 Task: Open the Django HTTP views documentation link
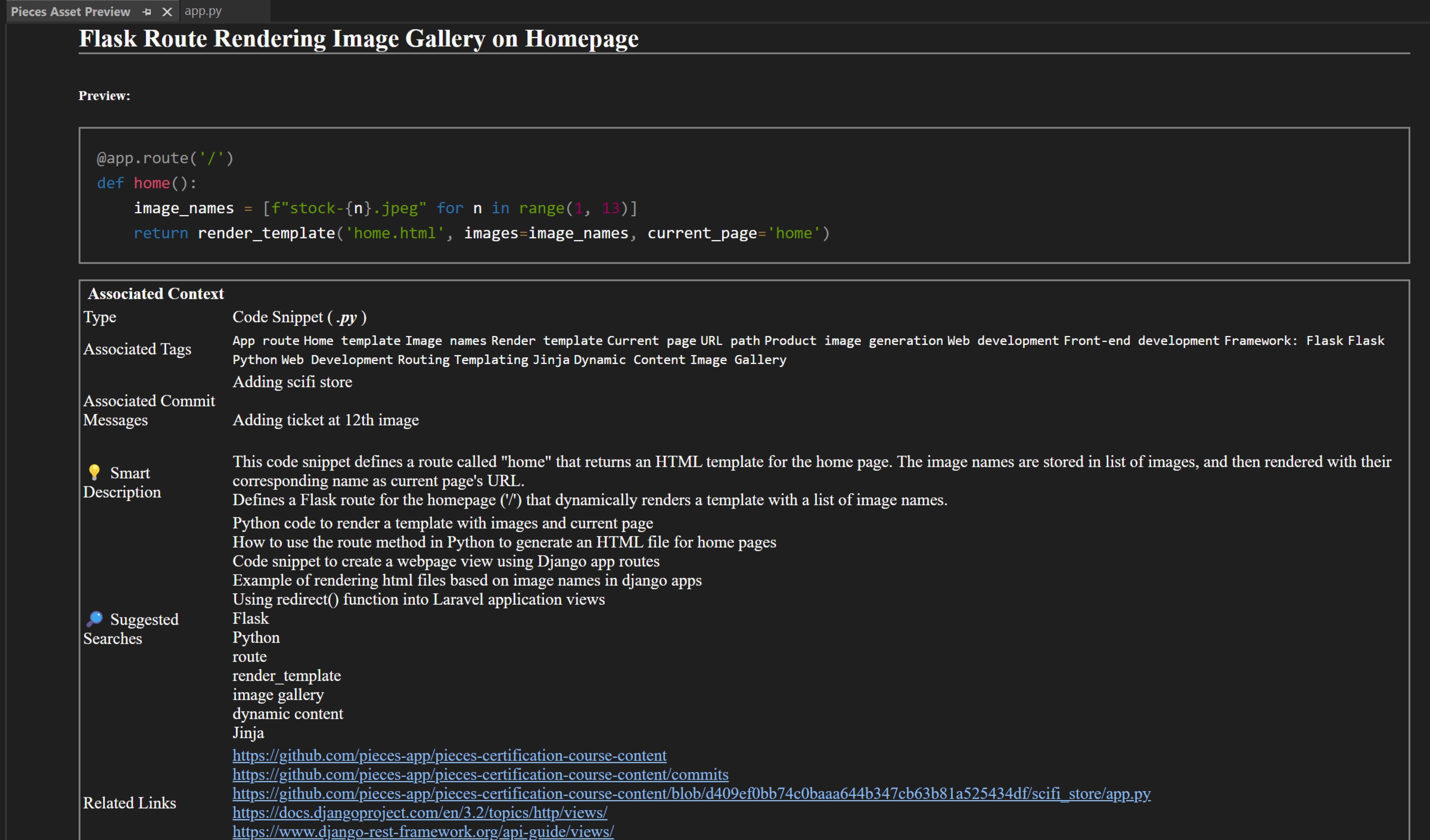420,812
